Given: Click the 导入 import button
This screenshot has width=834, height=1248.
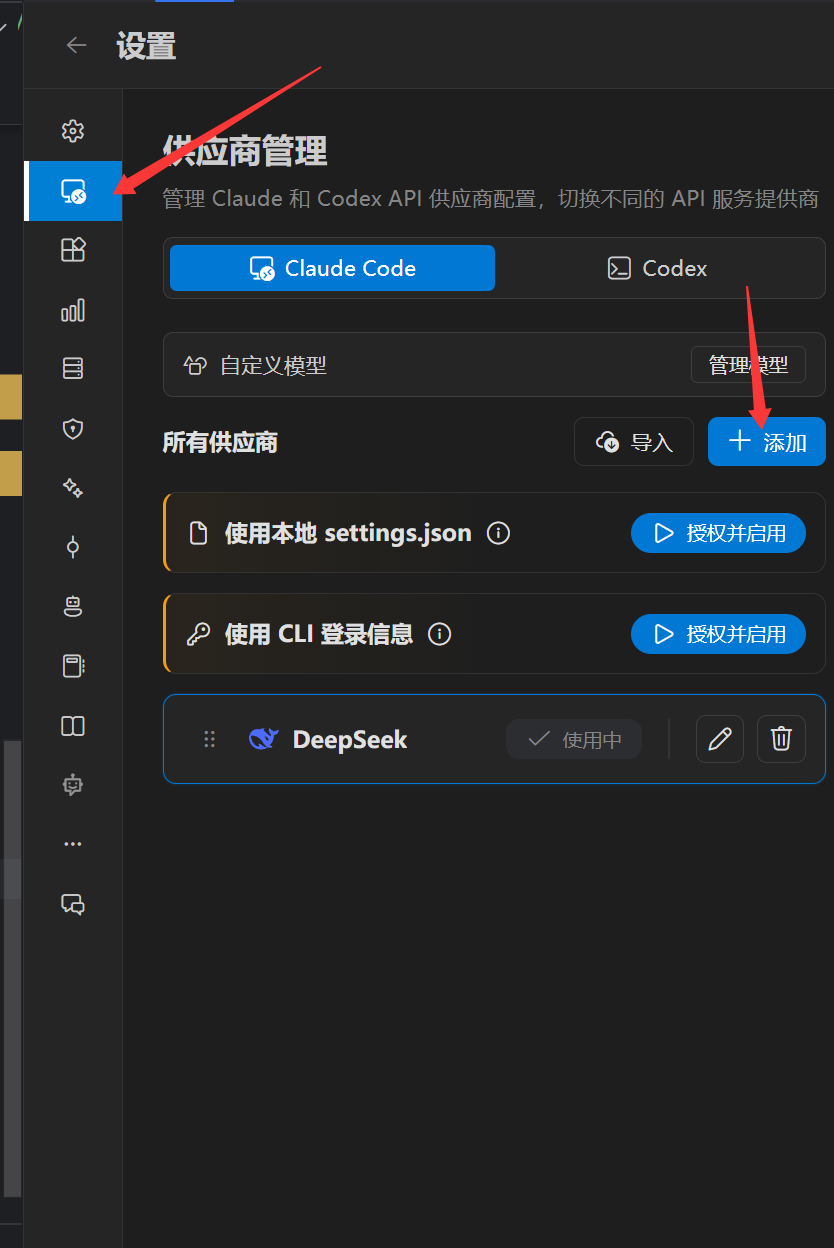Looking at the screenshot, I should point(634,441).
